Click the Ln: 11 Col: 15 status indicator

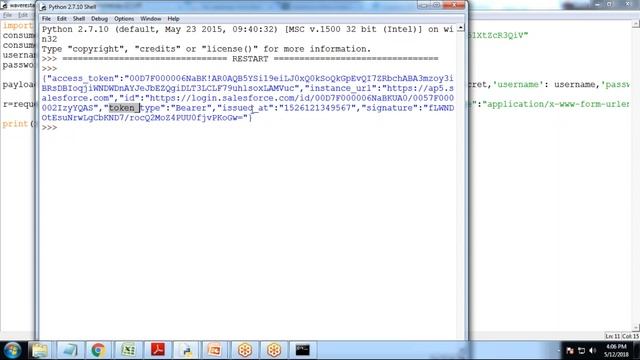point(621,336)
